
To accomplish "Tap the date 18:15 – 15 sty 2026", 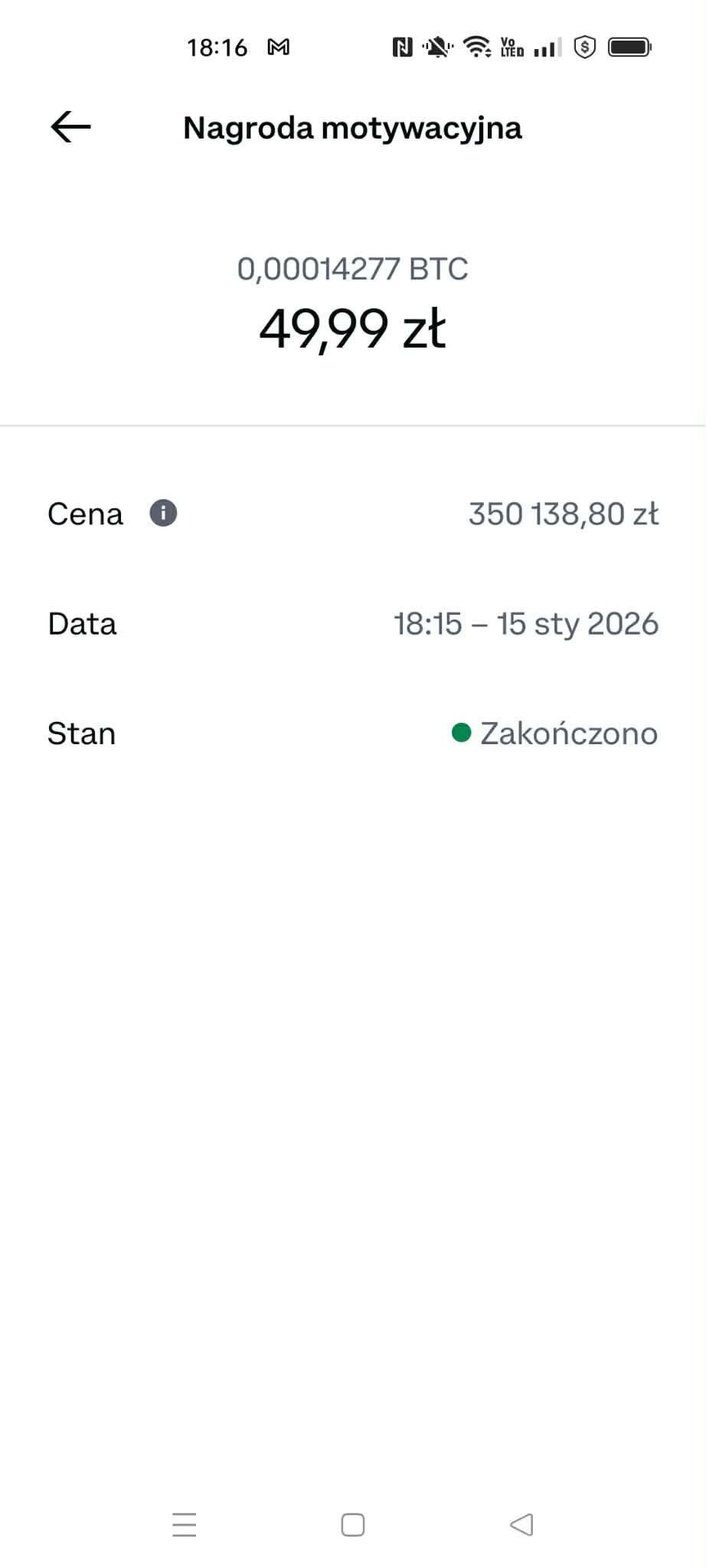I will pos(525,624).
